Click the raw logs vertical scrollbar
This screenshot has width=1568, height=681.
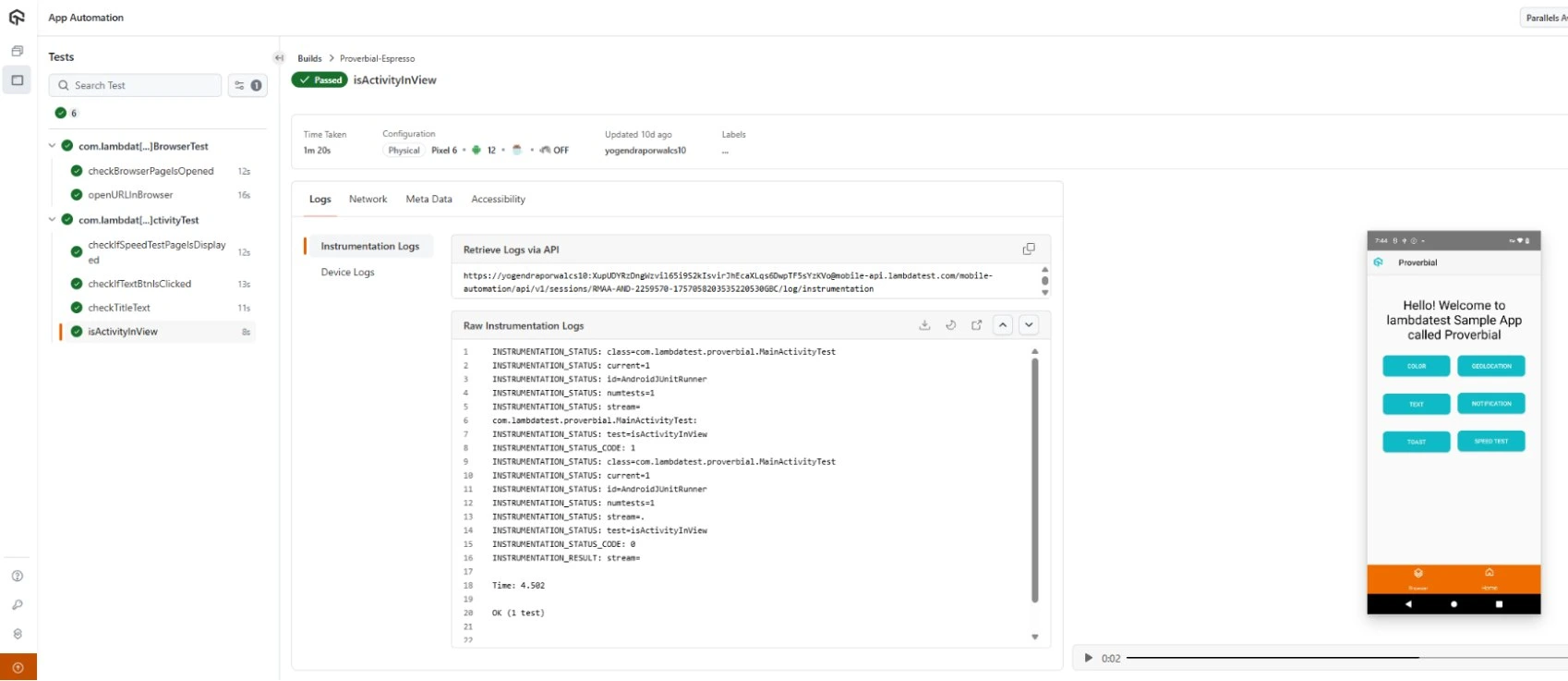click(1035, 480)
